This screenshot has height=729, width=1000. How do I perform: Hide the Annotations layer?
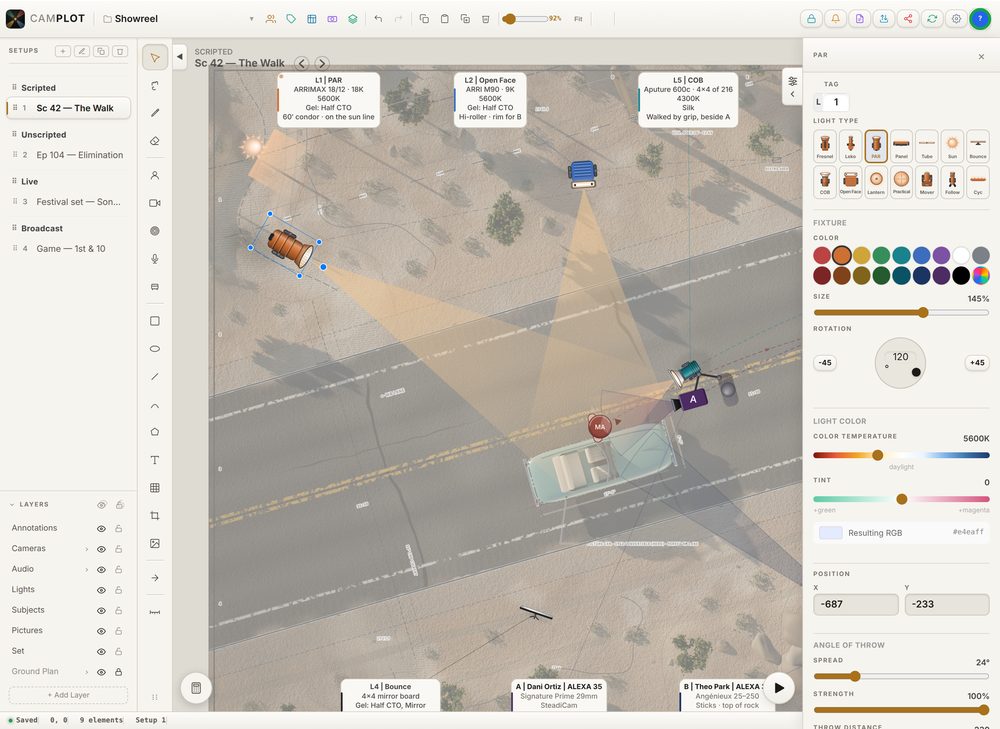[101, 529]
